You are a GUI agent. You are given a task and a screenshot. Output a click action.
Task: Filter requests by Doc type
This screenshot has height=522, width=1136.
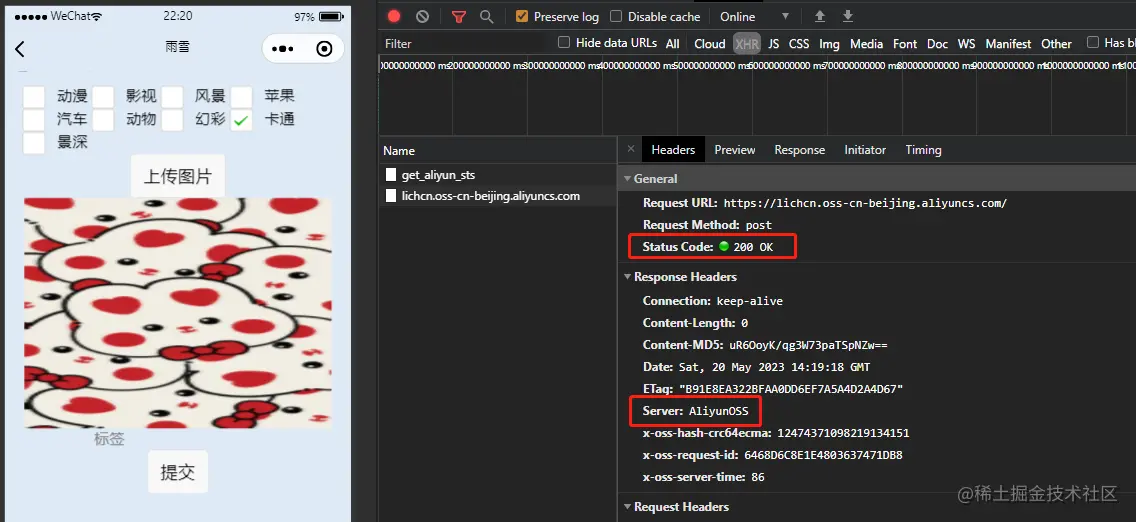pos(937,43)
